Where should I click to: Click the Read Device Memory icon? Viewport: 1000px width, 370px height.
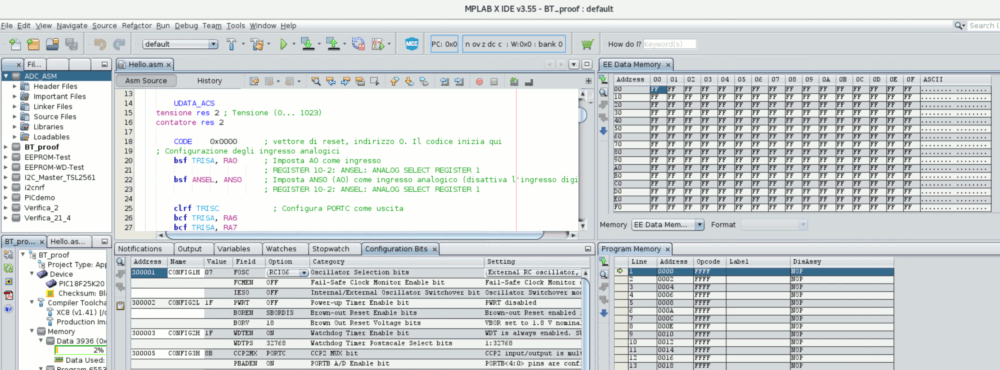[332, 44]
